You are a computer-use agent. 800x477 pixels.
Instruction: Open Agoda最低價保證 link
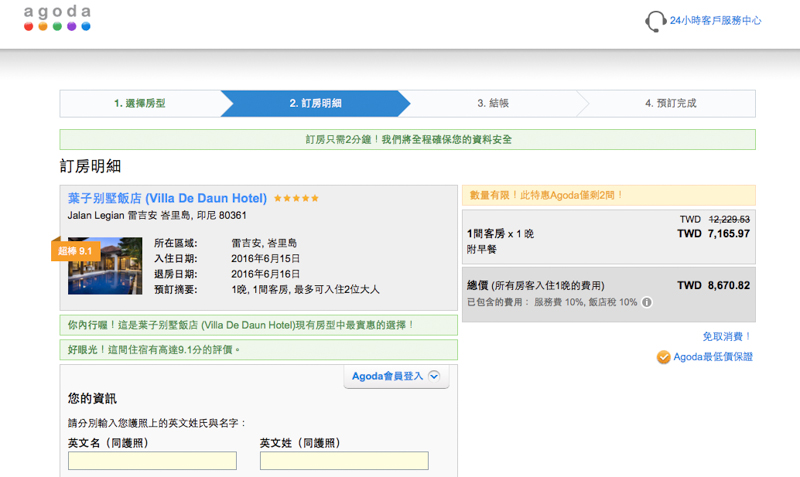[713, 357]
